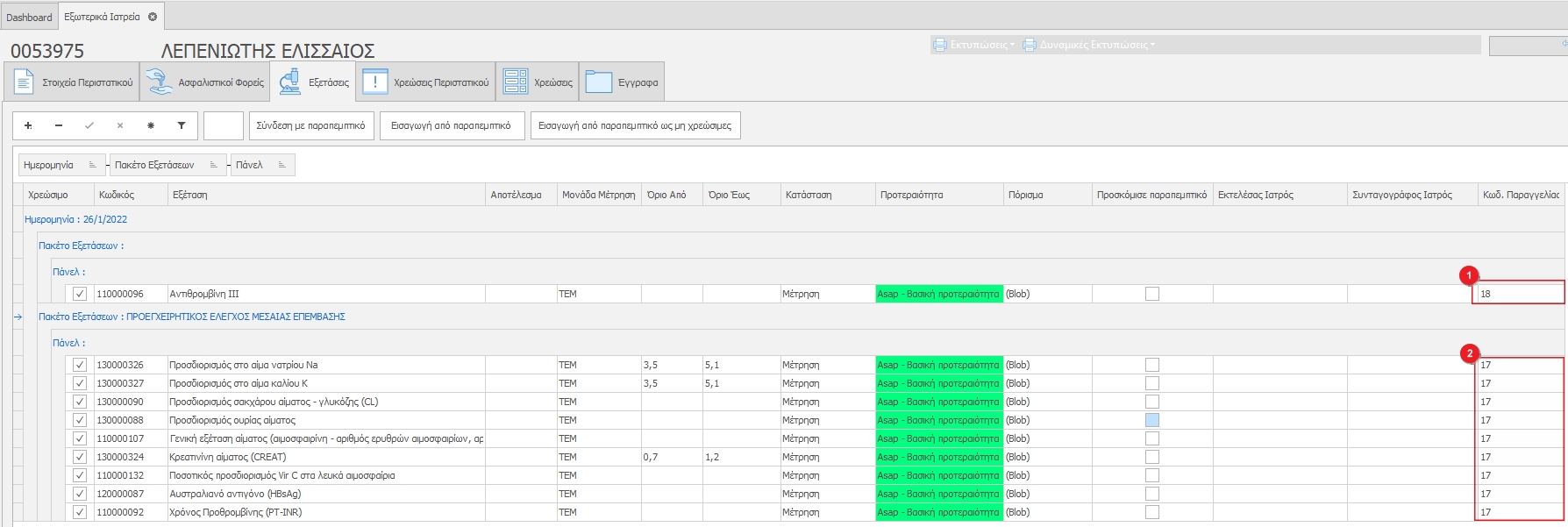
Task: Open the Εκτυπώσεις dropdown menu
Action: click(x=974, y=45)
